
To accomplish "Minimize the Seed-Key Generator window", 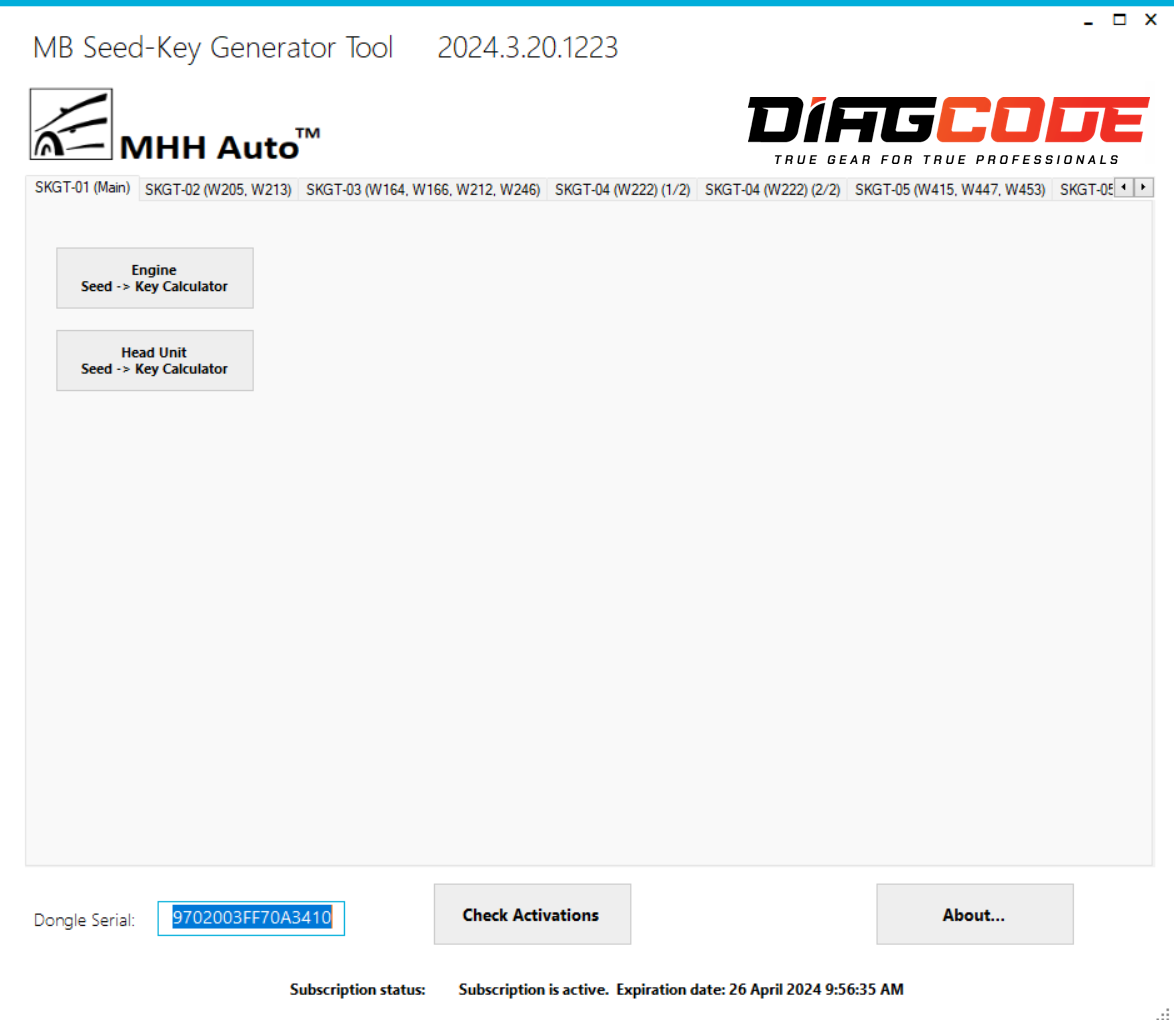I will click(1089, 21).
